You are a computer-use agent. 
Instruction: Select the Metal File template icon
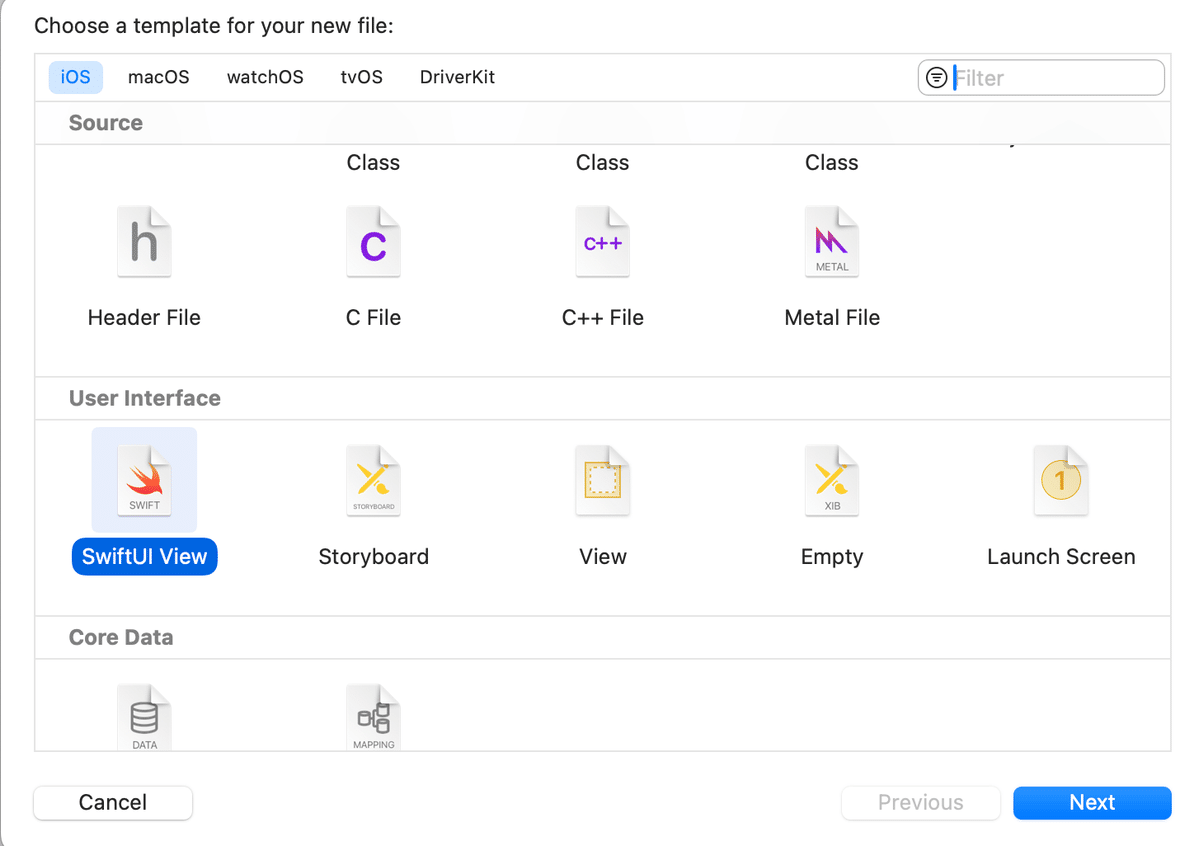click(832, 242)
